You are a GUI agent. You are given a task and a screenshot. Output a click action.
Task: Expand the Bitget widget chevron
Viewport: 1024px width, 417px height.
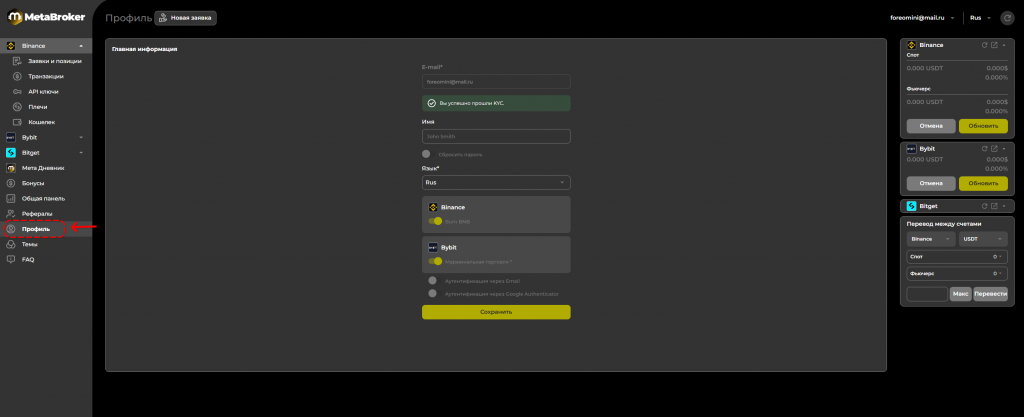[1004, 206]
